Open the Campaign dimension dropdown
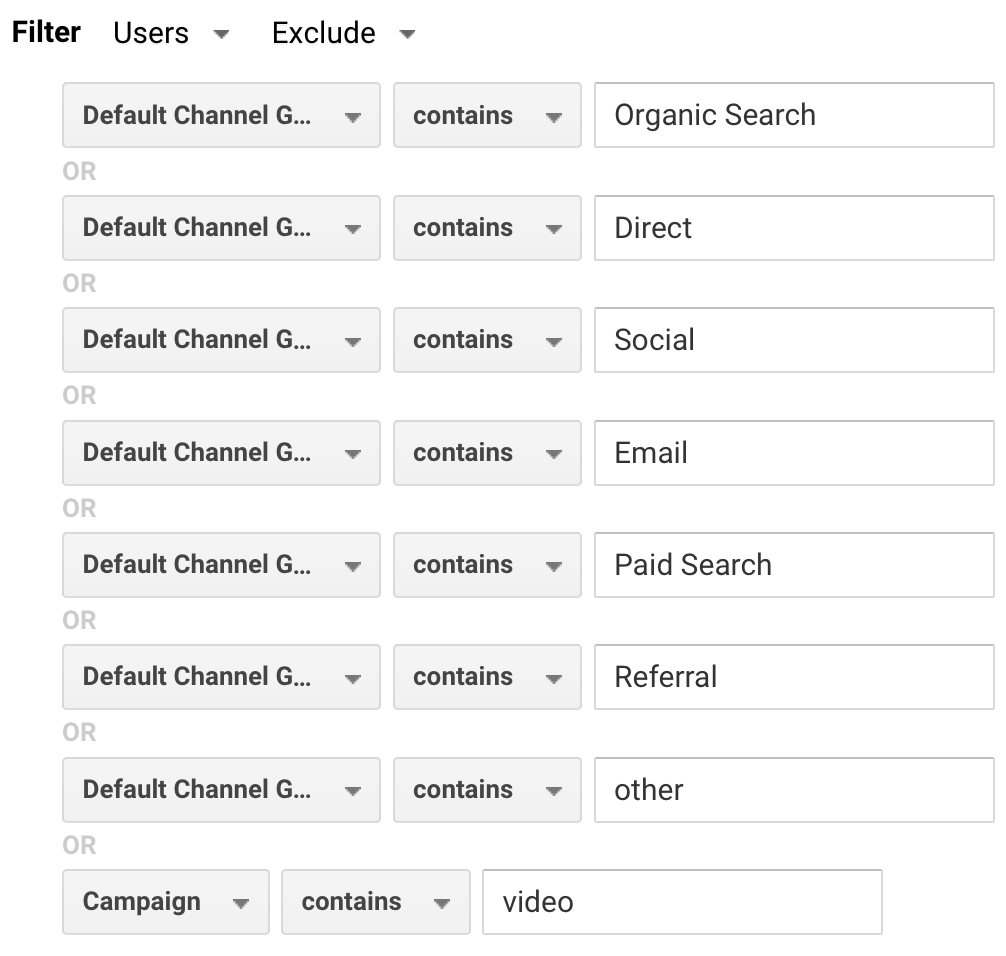The image size is (1006, 956). pos(165,901)
